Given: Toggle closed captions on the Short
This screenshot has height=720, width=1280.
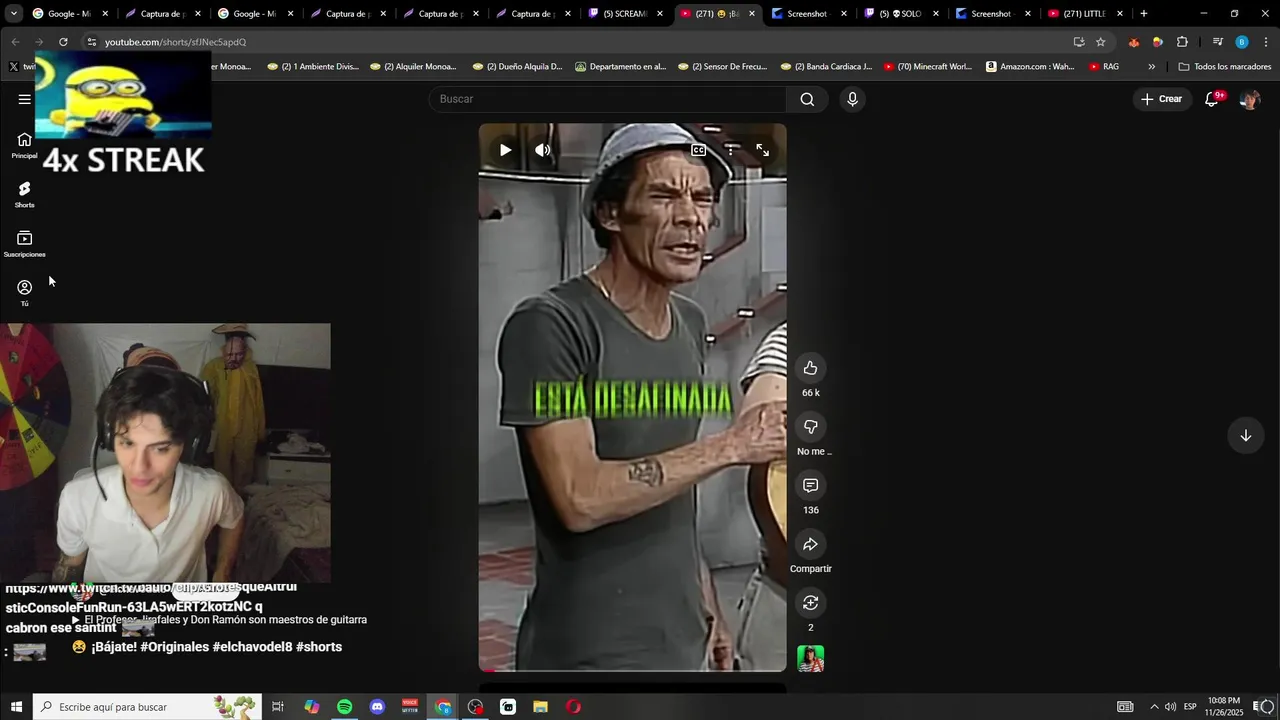Looking at the screenshot, I should [x=699, y=150].
